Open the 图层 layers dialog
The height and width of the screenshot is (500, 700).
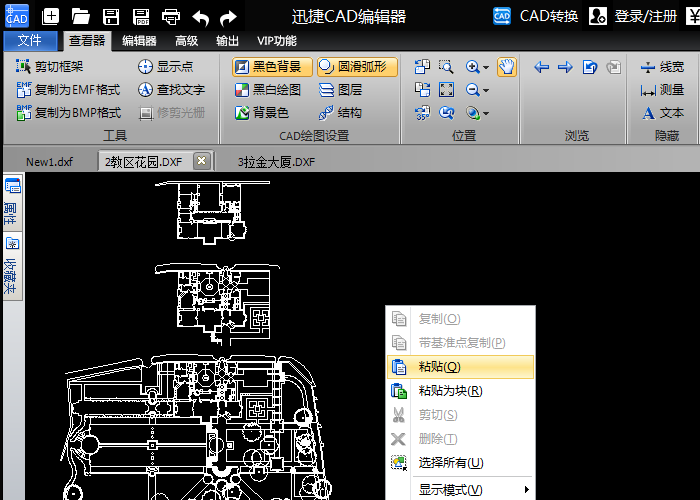341,90
